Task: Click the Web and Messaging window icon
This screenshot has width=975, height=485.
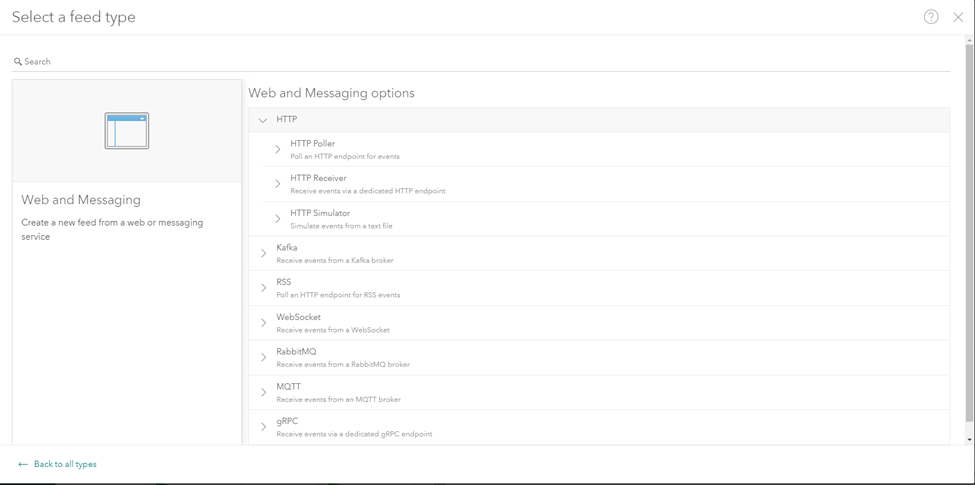Action: tap(127, 131)
